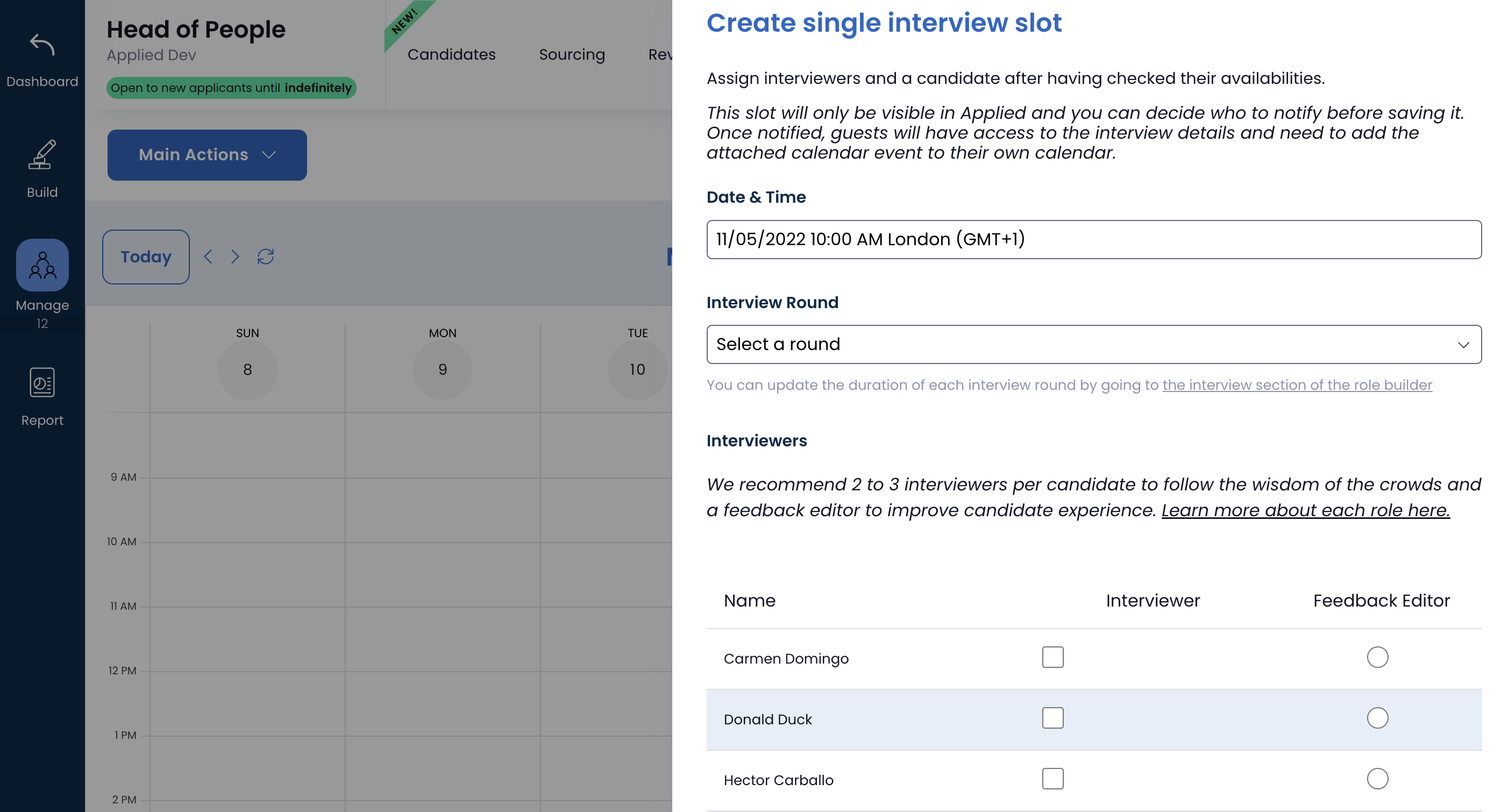The height and width of the screenshot is (812, 1508).
Task: Switch to the Candidates tab
Action: pyautogui.click(x=451, y=54)
